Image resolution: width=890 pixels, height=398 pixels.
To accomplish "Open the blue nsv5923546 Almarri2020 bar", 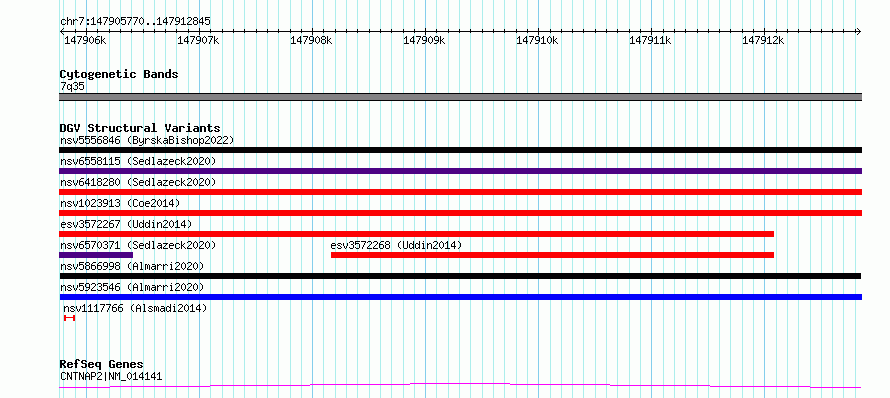I will (460, 297).
